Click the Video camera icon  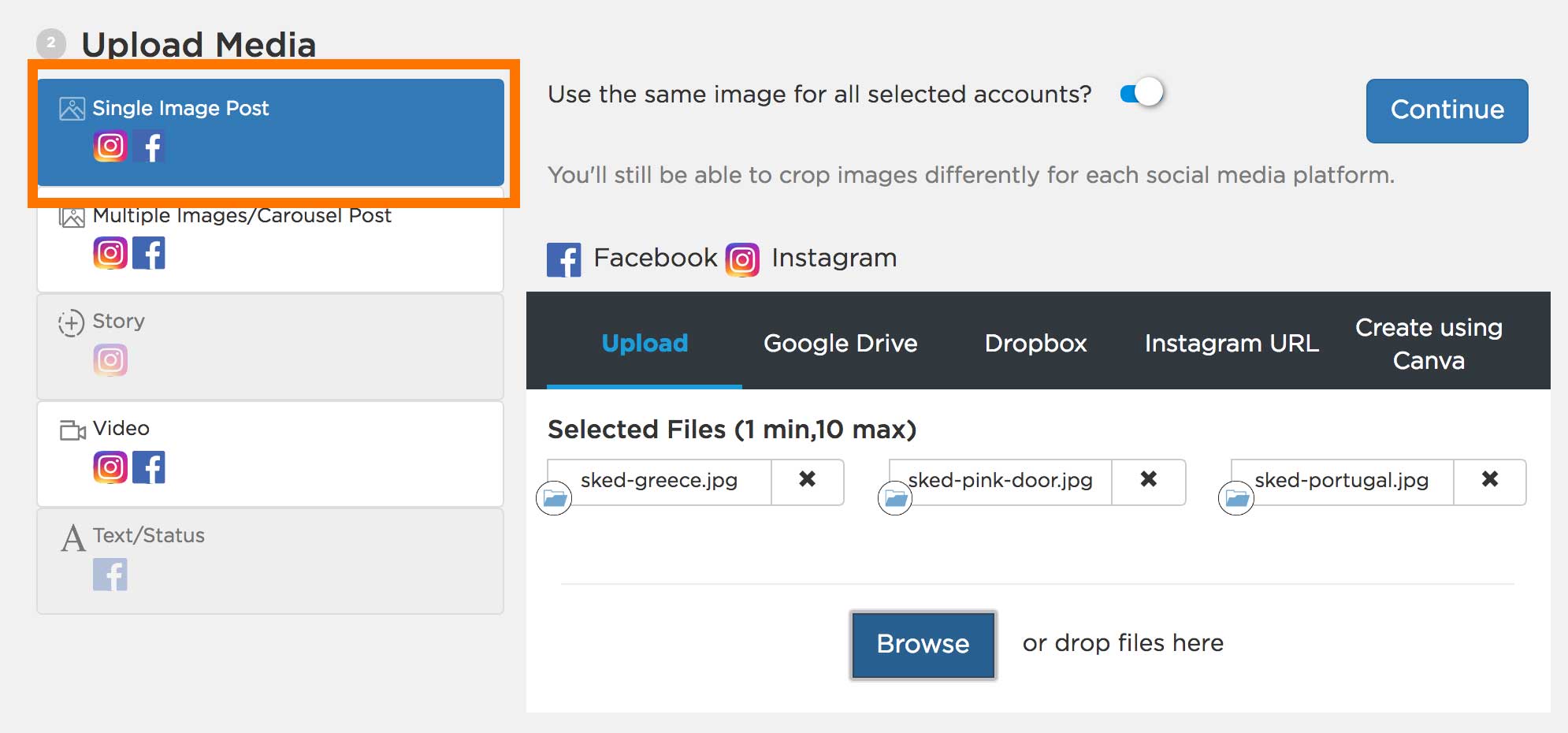71,429
